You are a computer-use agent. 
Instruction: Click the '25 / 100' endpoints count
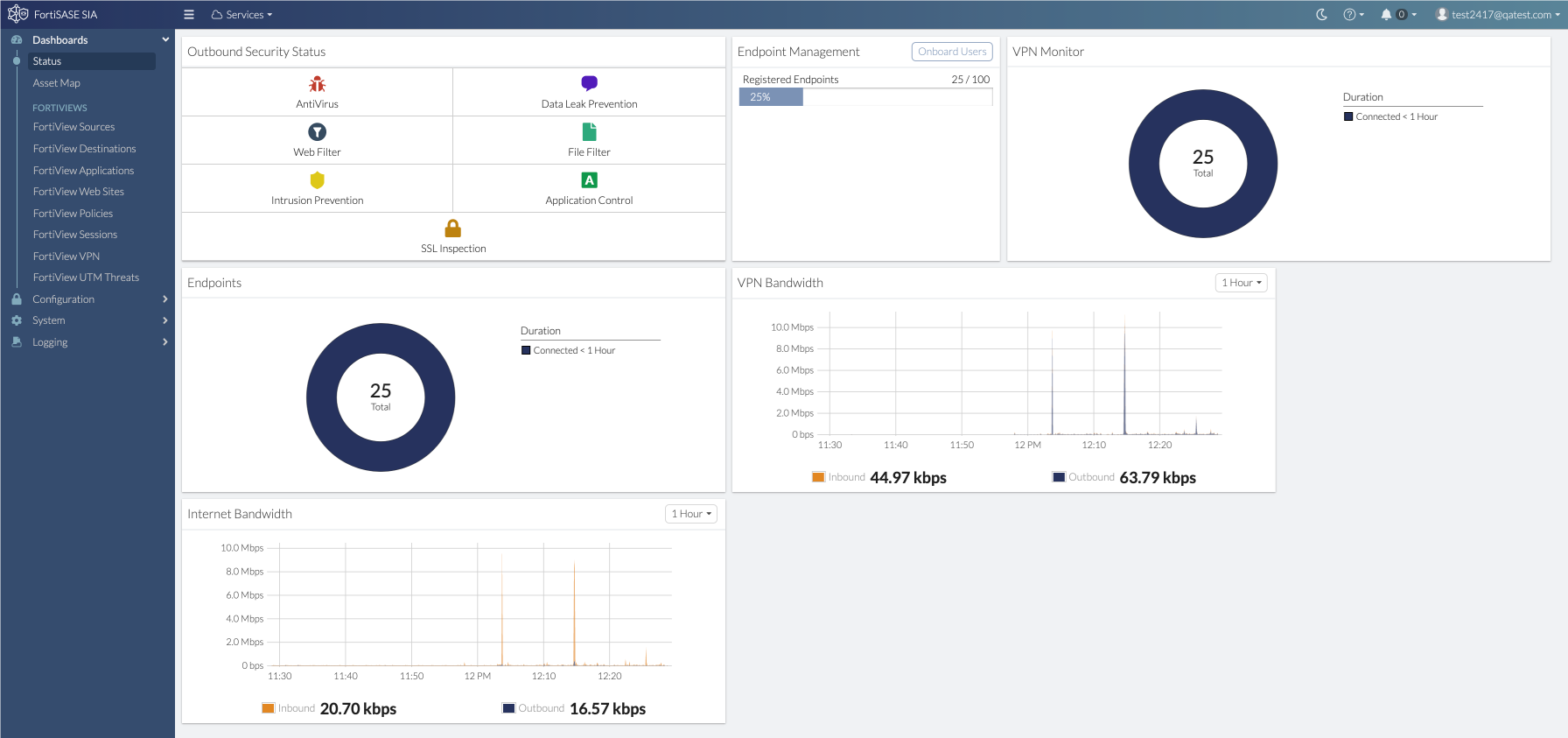(970, 80)
